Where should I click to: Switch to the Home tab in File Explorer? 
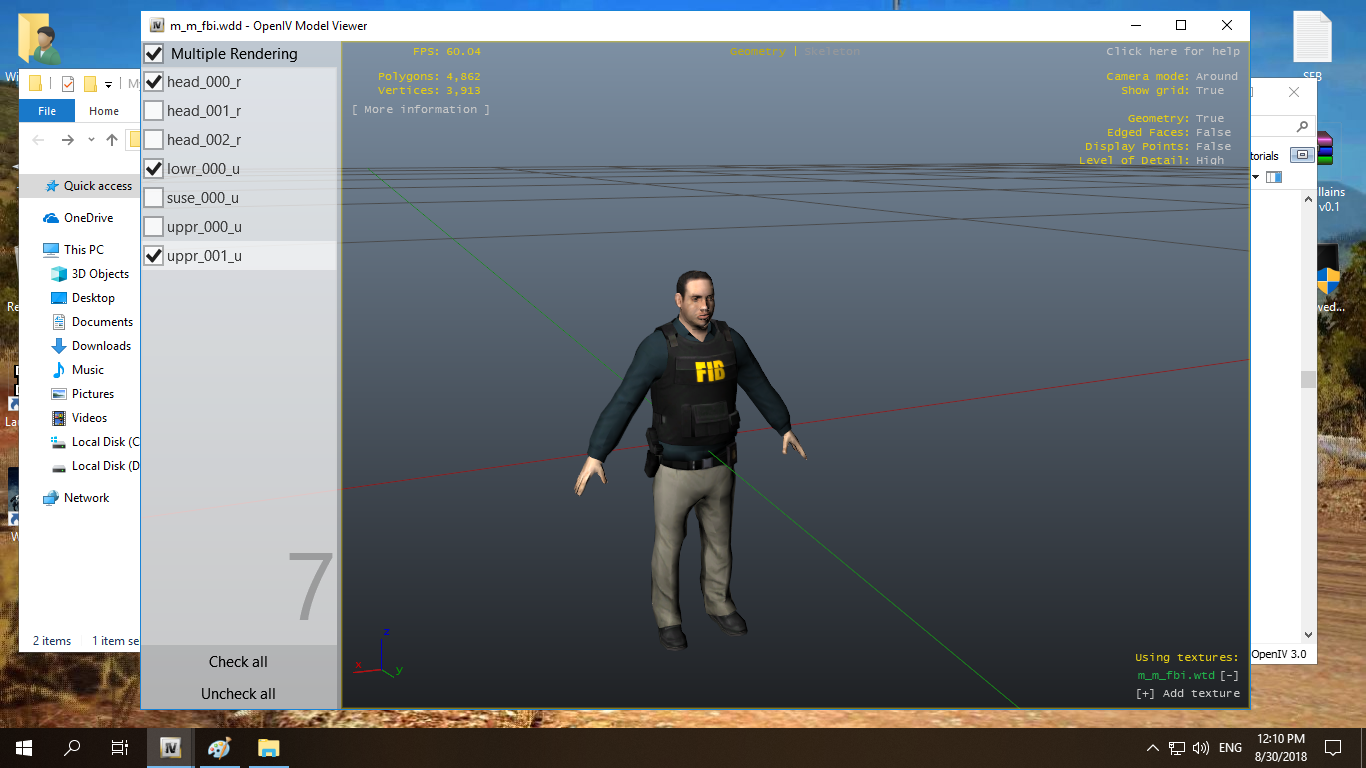[x=104, y=111]
